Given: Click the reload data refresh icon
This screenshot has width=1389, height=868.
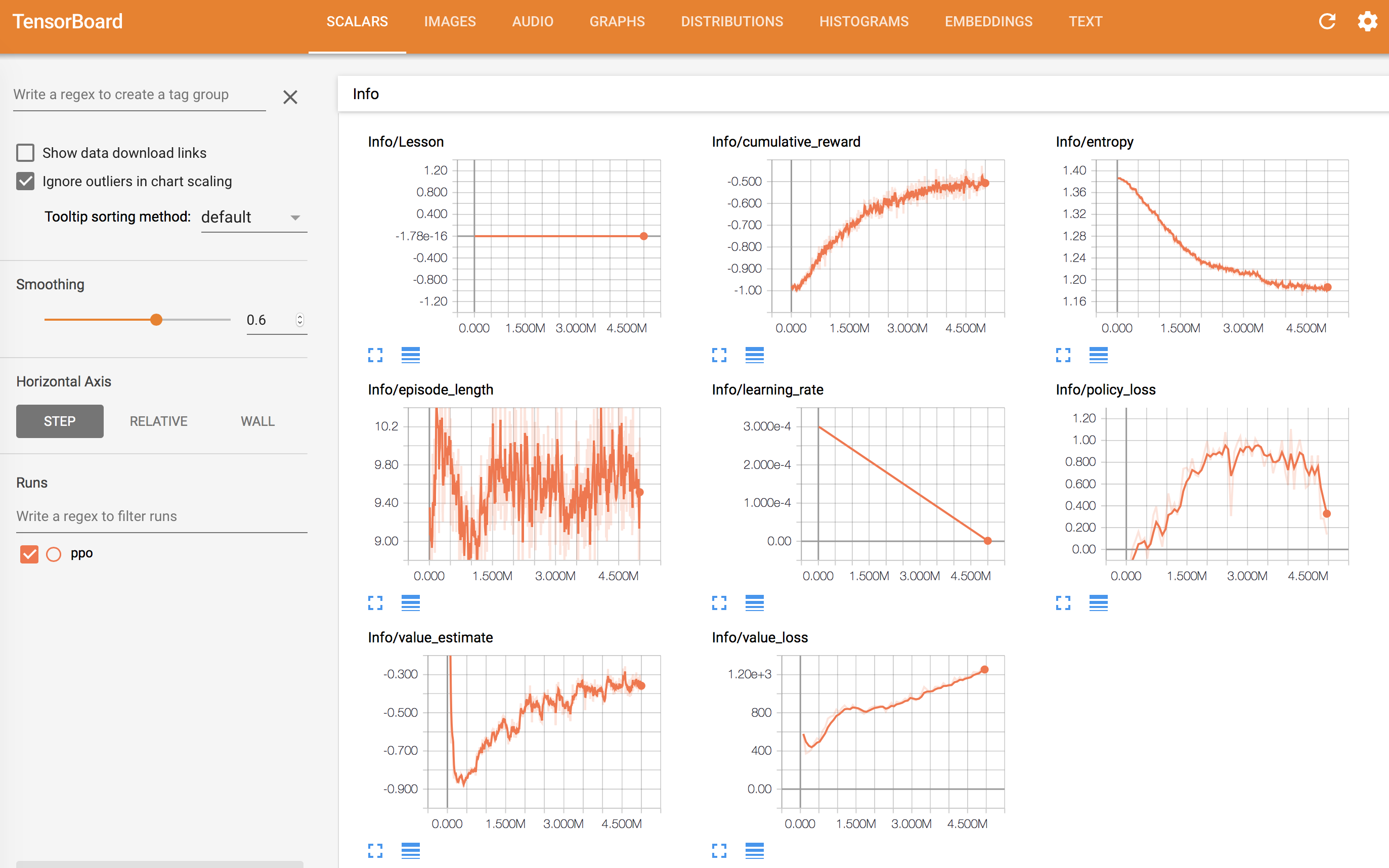Looking at the screenshot, I should (1326, 22).
